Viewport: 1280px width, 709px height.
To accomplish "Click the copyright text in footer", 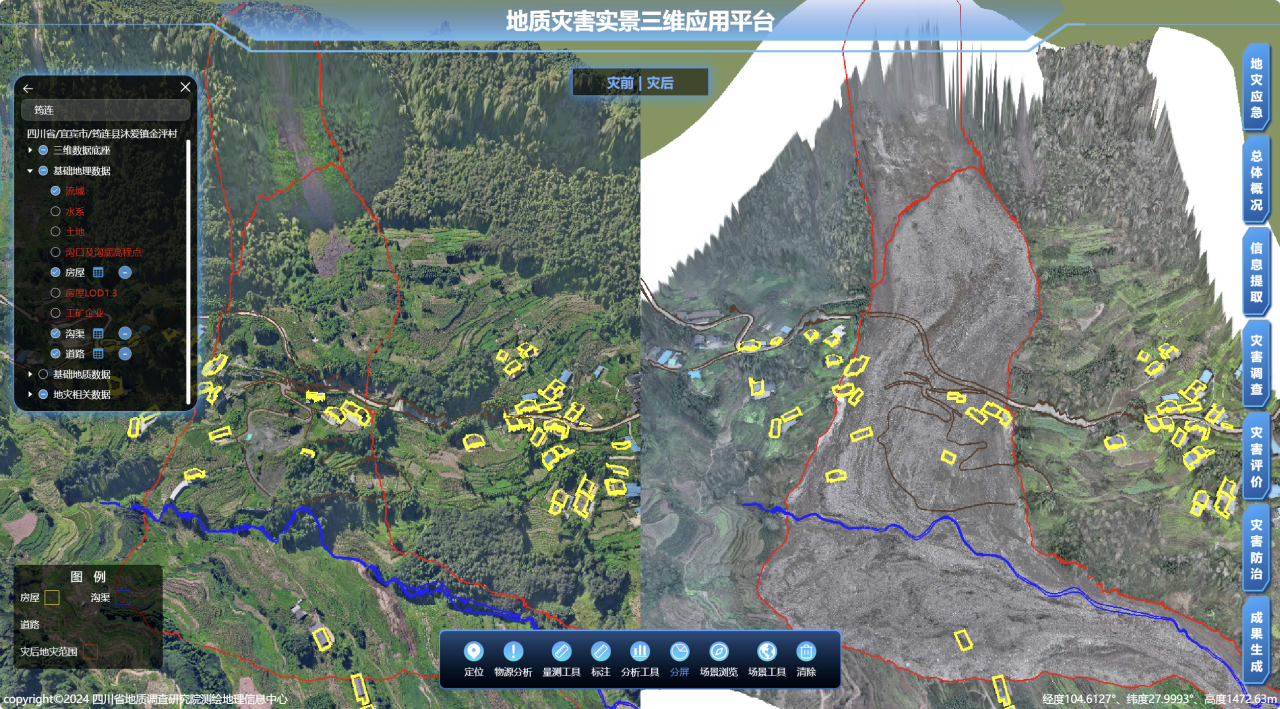I will point(145,700).
